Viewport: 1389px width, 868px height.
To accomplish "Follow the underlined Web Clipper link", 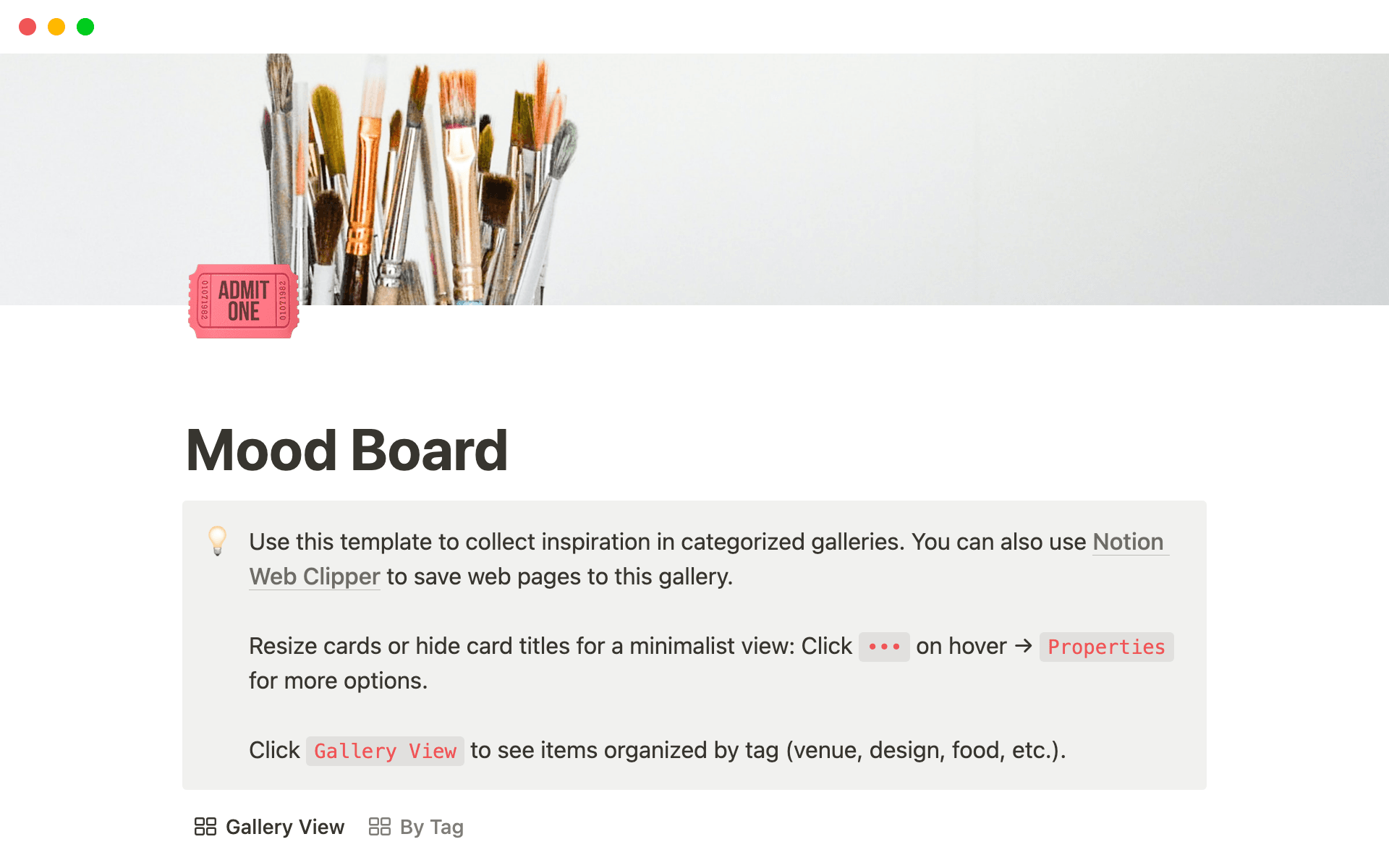I will point(315,576).
